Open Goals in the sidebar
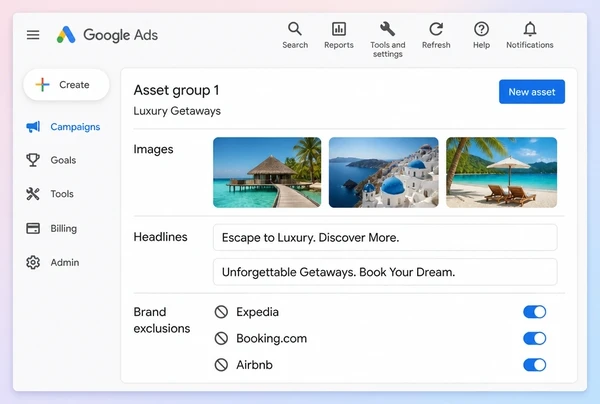 tap(51, 160)
